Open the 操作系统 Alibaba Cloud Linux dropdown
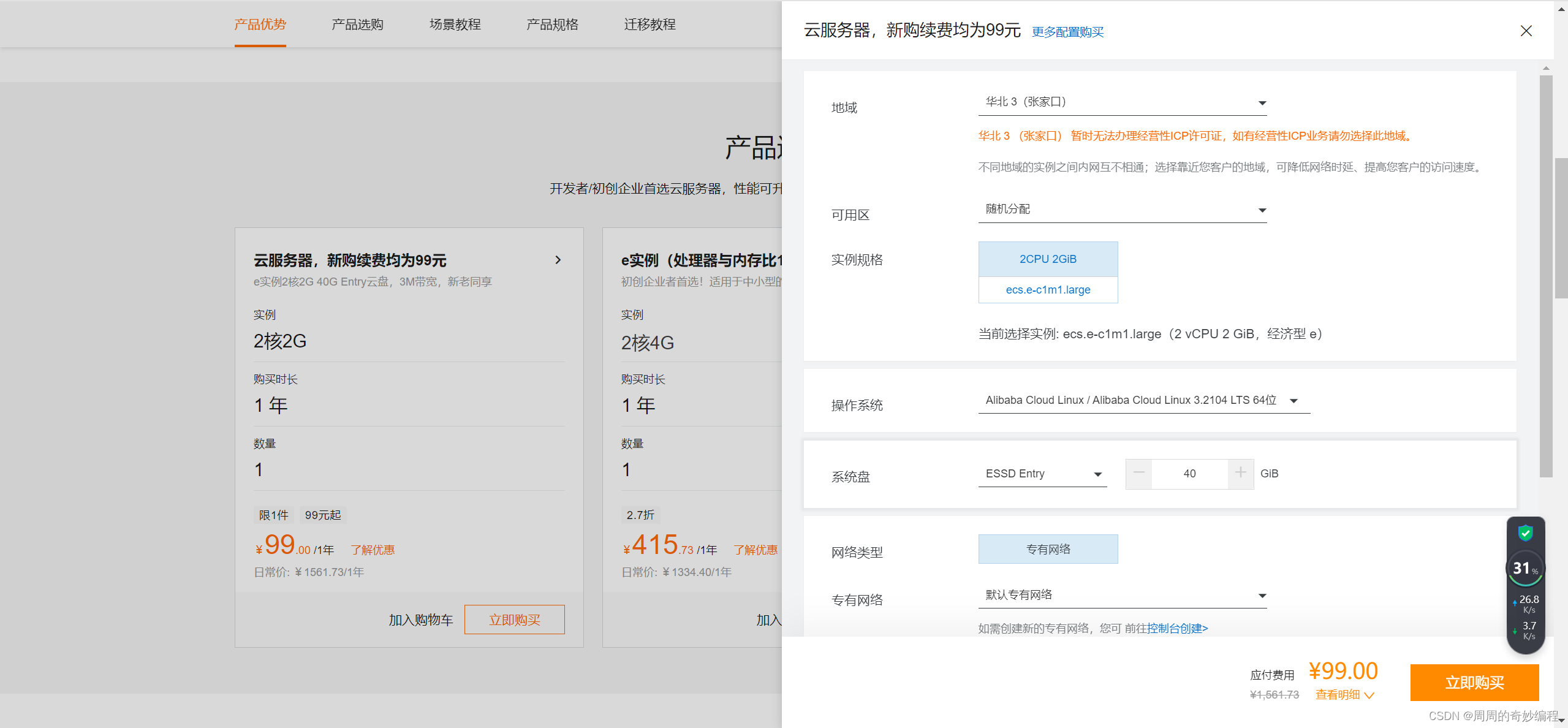The width and height of the screenshot is (1568, 728). 1144,400
